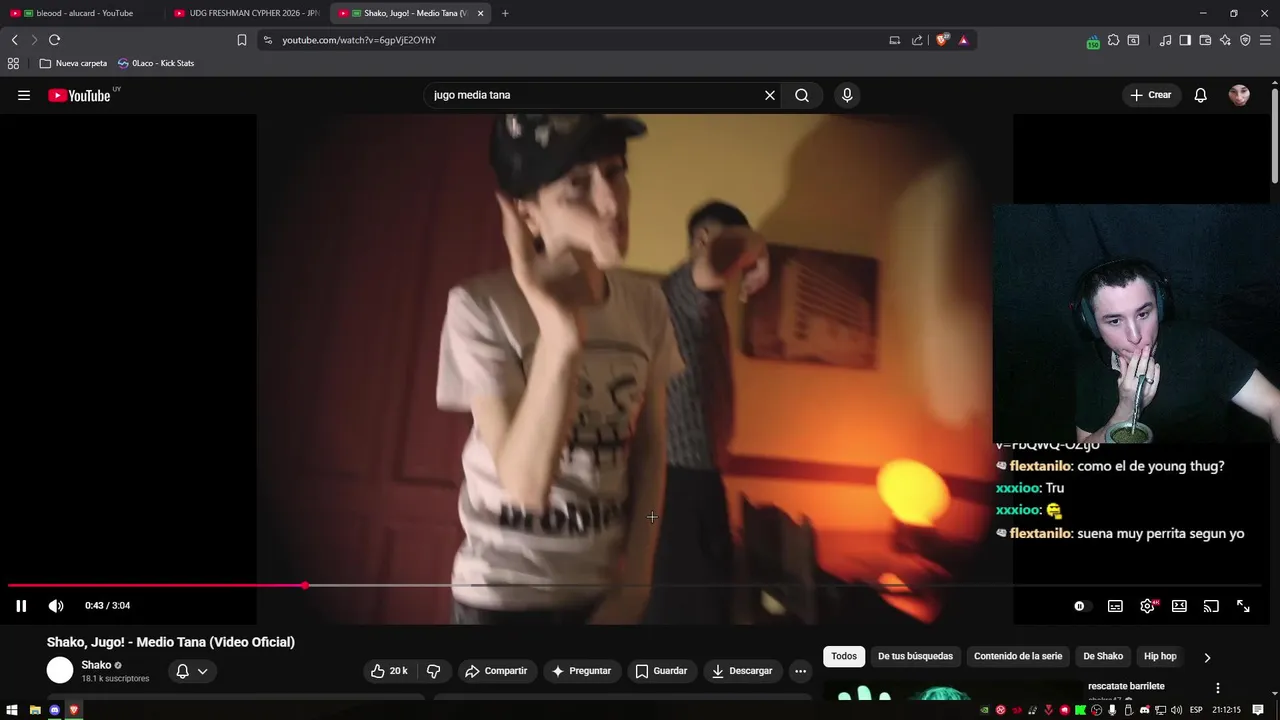Open a new browser tab
Viewport: 1280px width, 720px height.
click(x=505, y=13)
